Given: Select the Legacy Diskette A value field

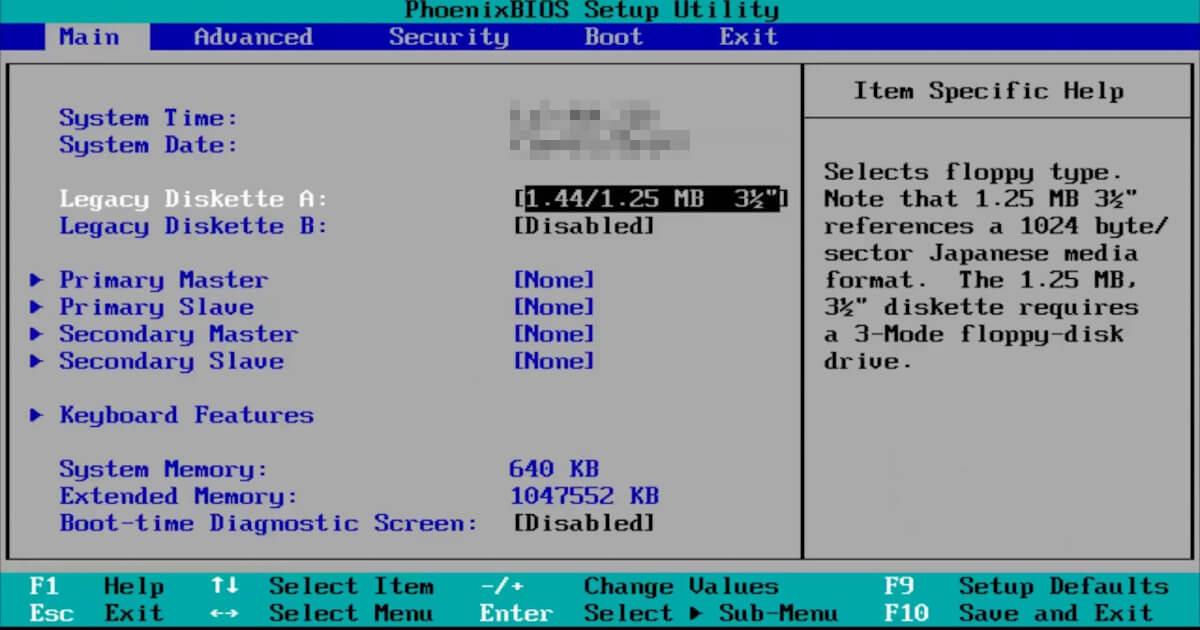Looking at the screenshot, I should [x=650, y=198].
